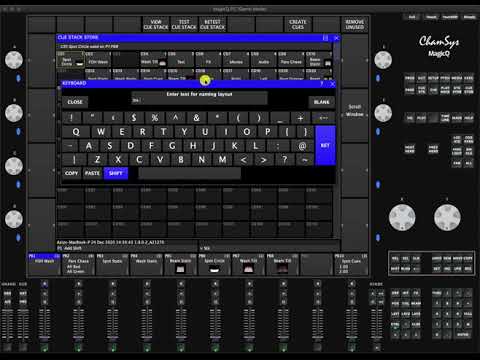This screenshot has height=360, width=480.
Task: Toggle the blue button below the top-right encoder
Action: pos(378,78)
